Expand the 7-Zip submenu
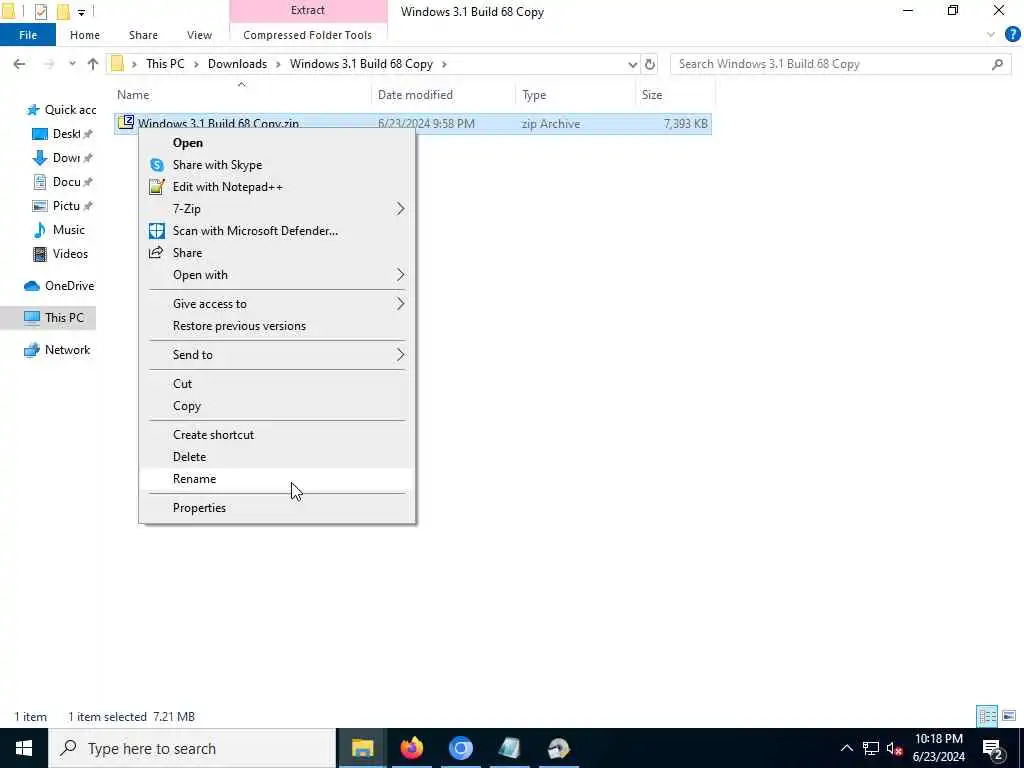 pyautogui.click(x=276, y=208)
